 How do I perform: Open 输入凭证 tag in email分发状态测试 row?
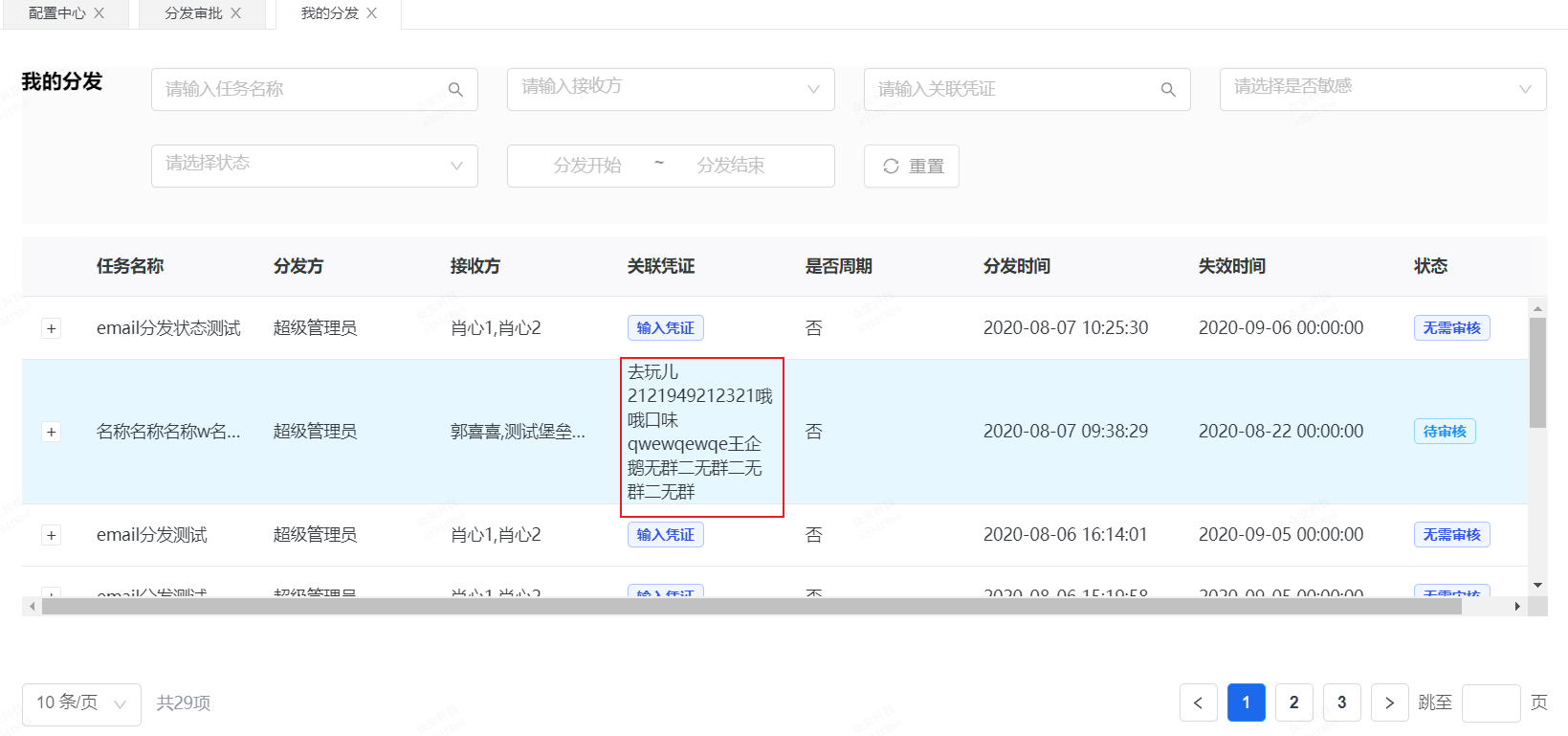666,328
